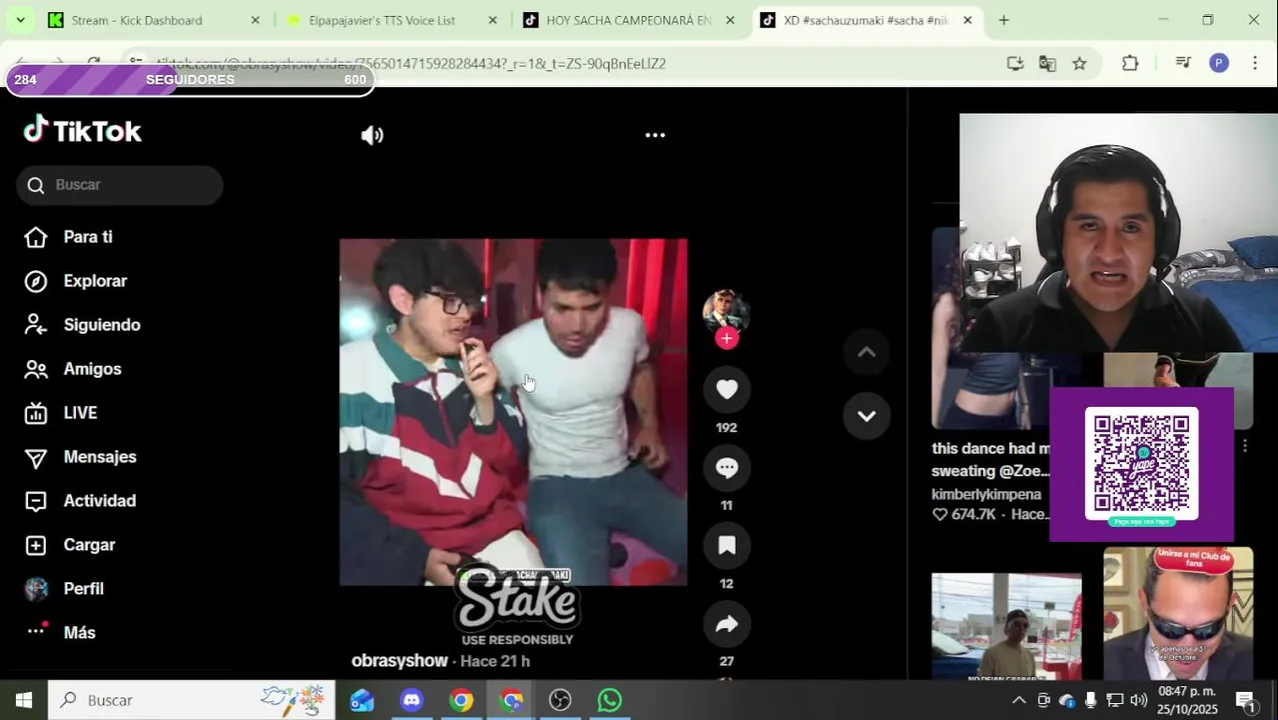Open OBS Studio from the taskbar
The height and width of the screenshot is (720, 1278).
click(560, 700)
